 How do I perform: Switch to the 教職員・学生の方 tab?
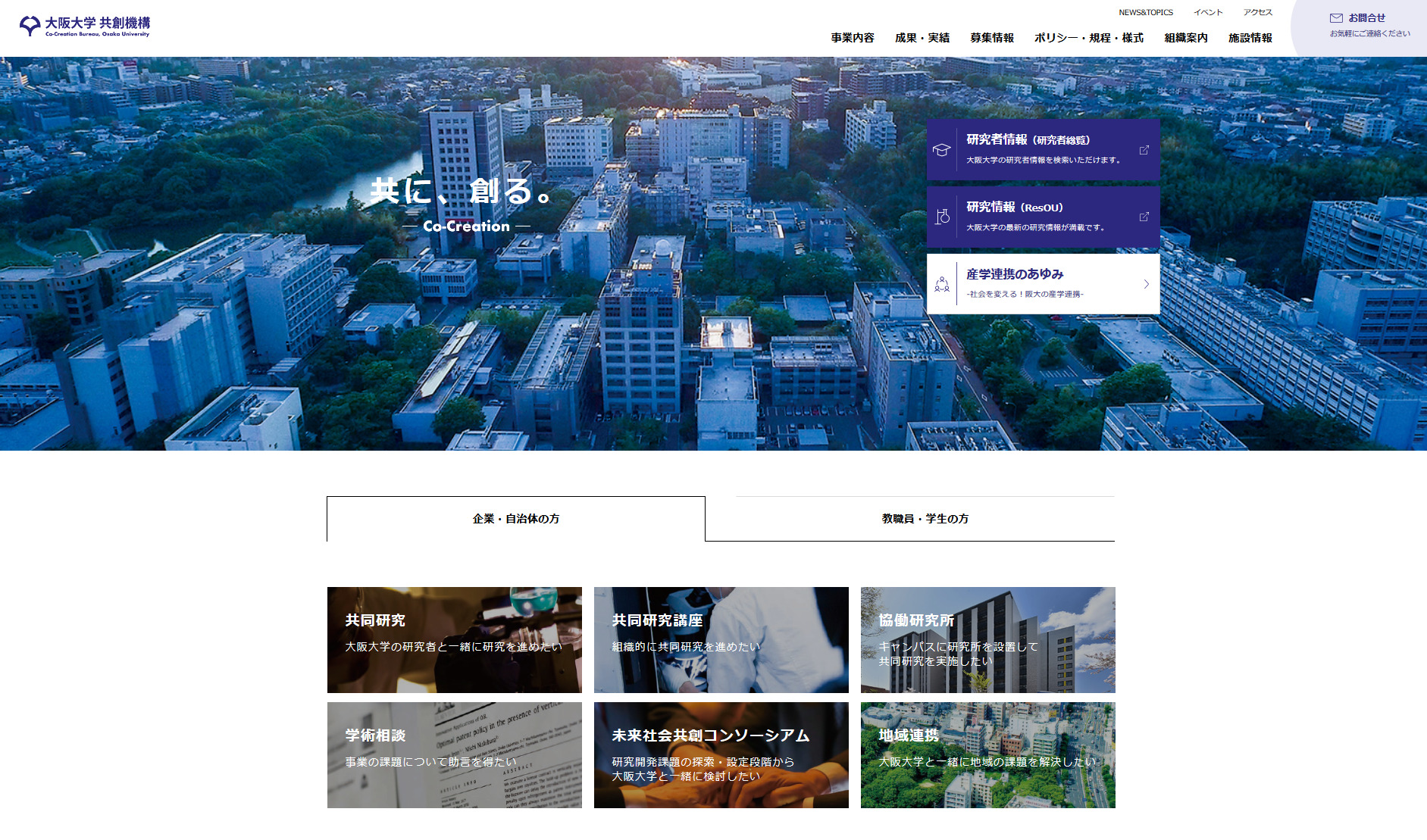click(x=925, y=519)
